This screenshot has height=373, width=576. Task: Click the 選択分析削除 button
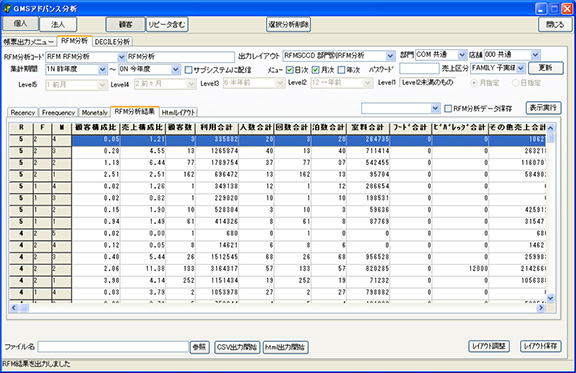tap(288, 25)
